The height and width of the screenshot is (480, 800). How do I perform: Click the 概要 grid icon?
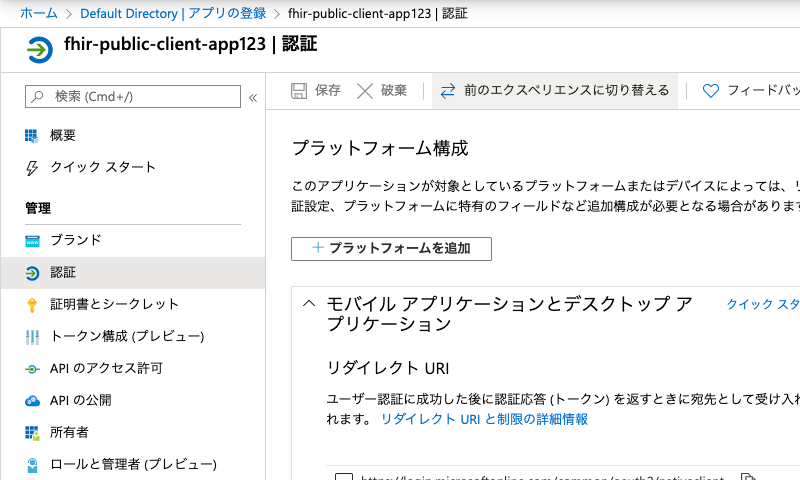[x=32, y=136]
